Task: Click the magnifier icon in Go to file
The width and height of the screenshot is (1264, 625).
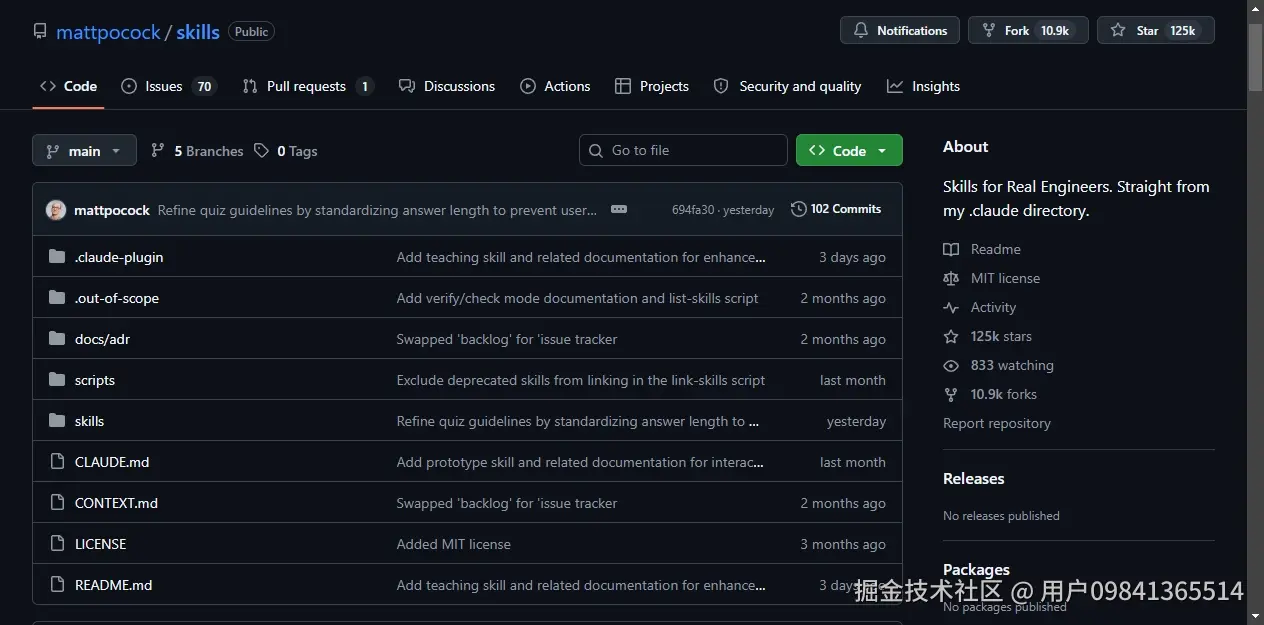Action: click(x=596, y=150)
